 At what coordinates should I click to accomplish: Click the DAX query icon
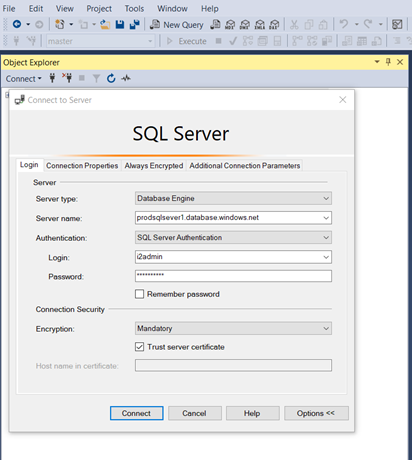pyautogui.click(x=274, y=25)
